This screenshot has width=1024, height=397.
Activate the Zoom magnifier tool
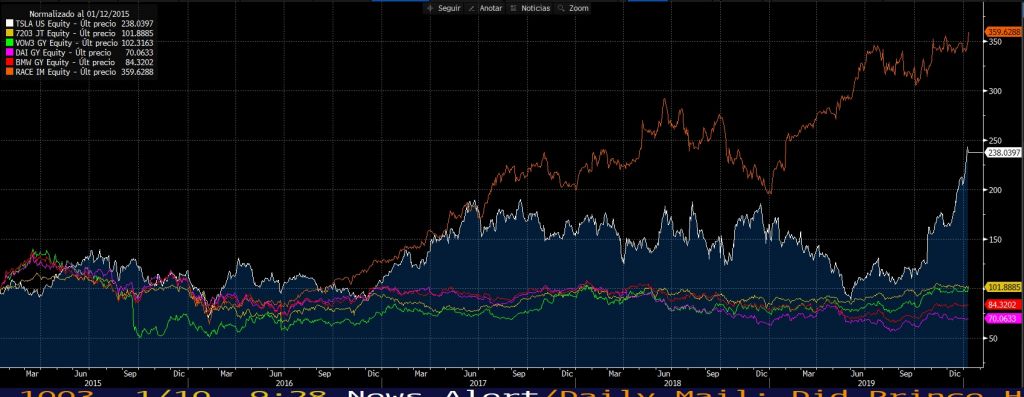click(573, 8)
